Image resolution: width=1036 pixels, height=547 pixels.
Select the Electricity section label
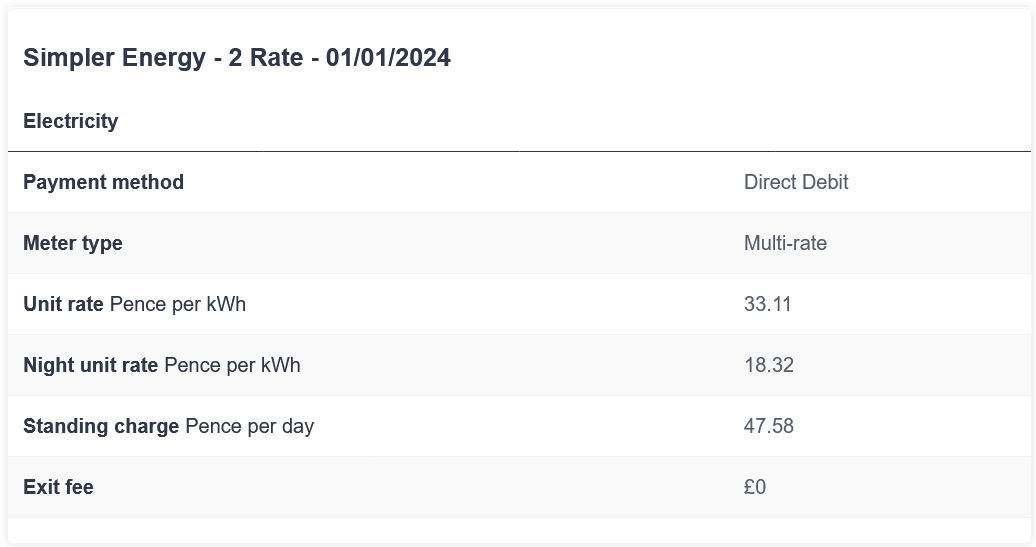click(x=71, y=121)
